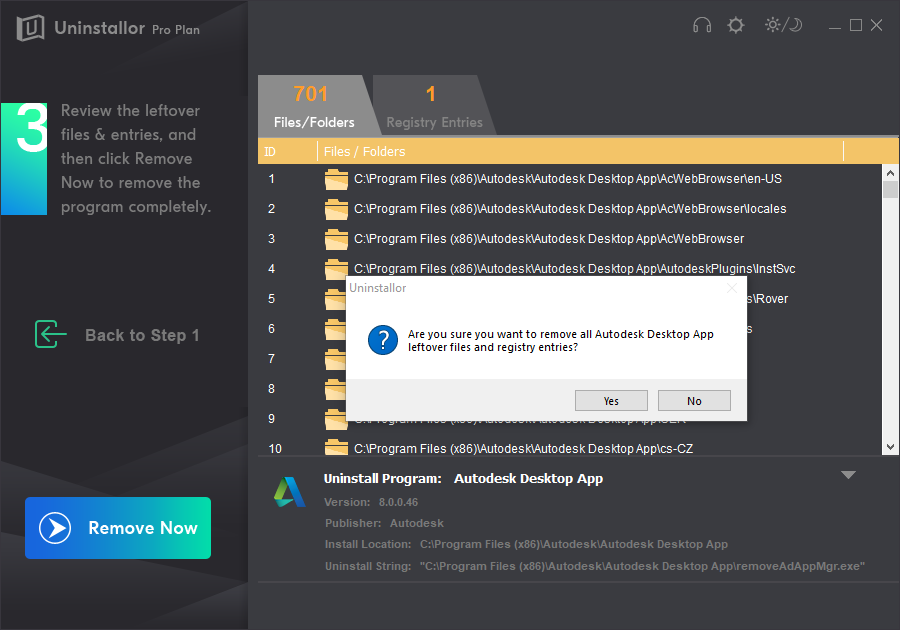Image resolution: width=900 pixels, height=630 pixels.
Task: Select path ending AcWebBrowser\en-US
Action: (x=568, y=179)
